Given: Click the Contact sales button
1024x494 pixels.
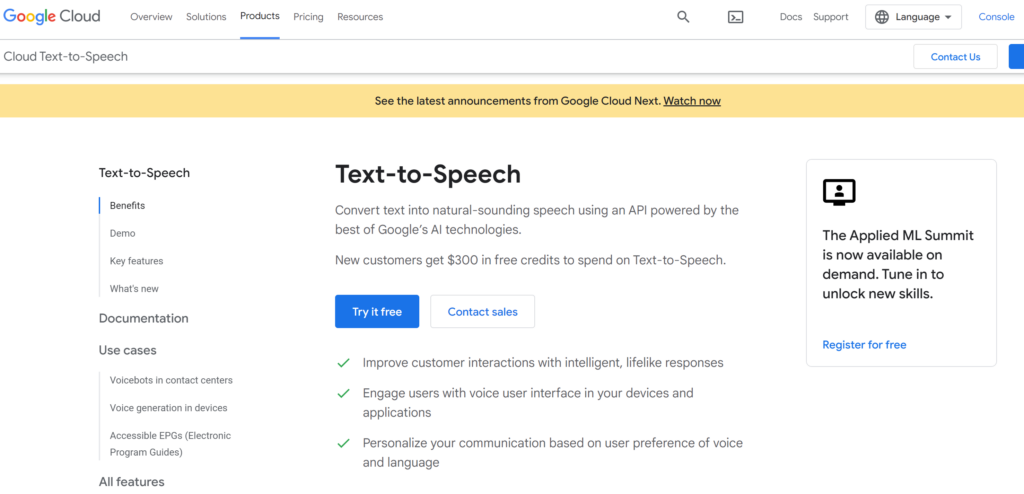Looking at the screenshot, I should (483, 312).
